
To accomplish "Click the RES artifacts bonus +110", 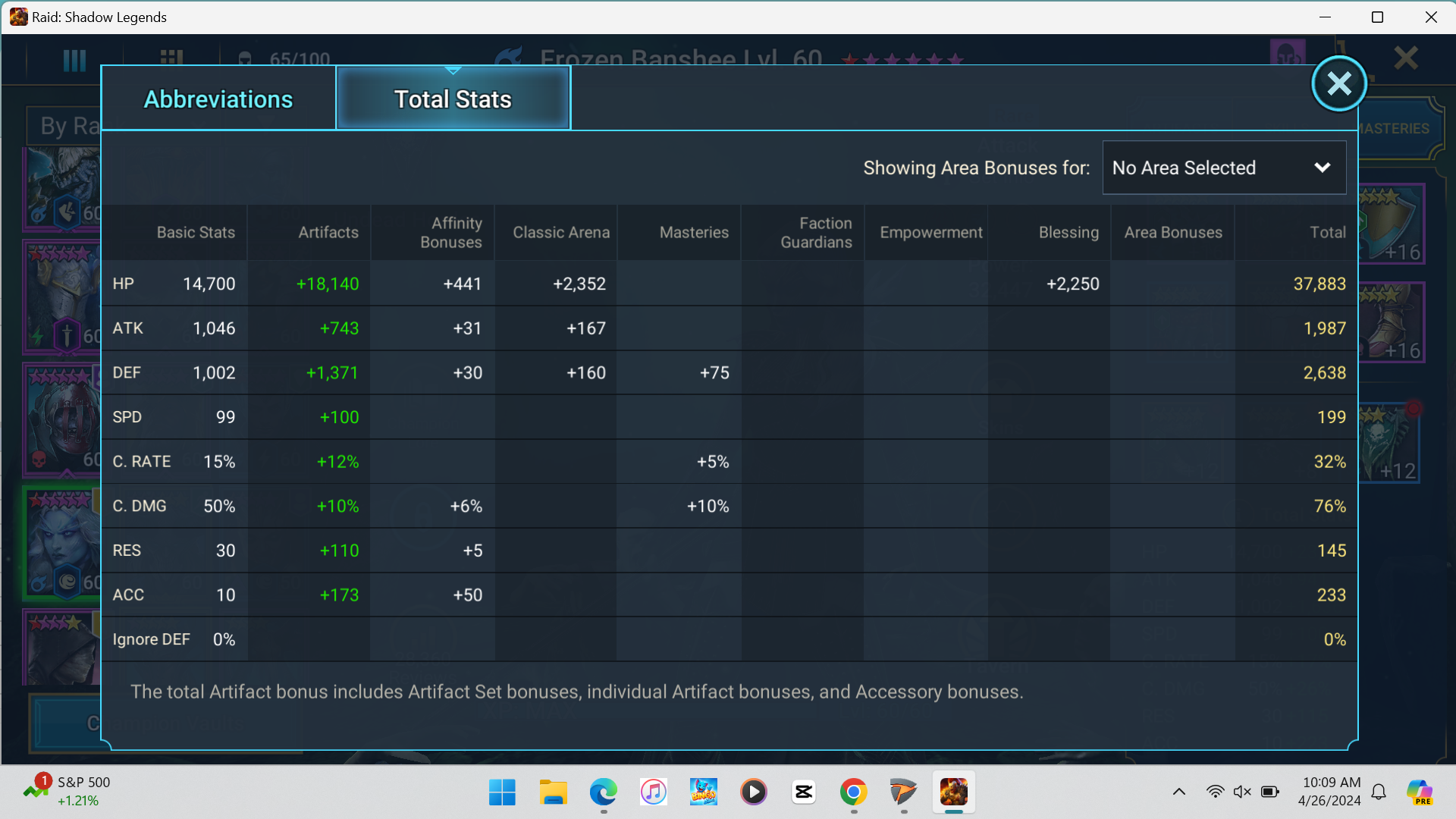I will tap(339, 551).
